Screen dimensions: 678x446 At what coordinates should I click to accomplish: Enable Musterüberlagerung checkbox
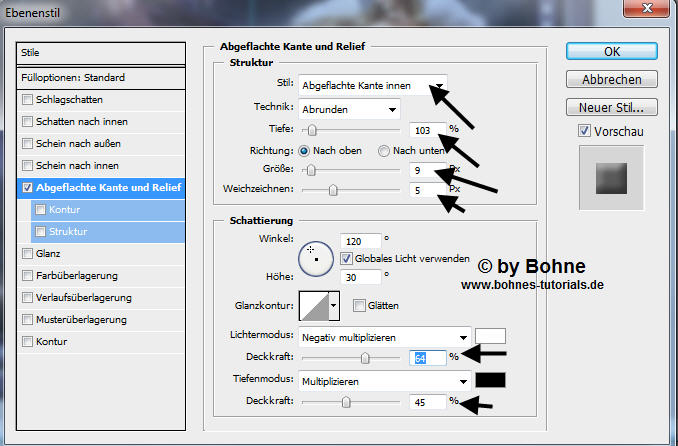[x=27, y=320]
